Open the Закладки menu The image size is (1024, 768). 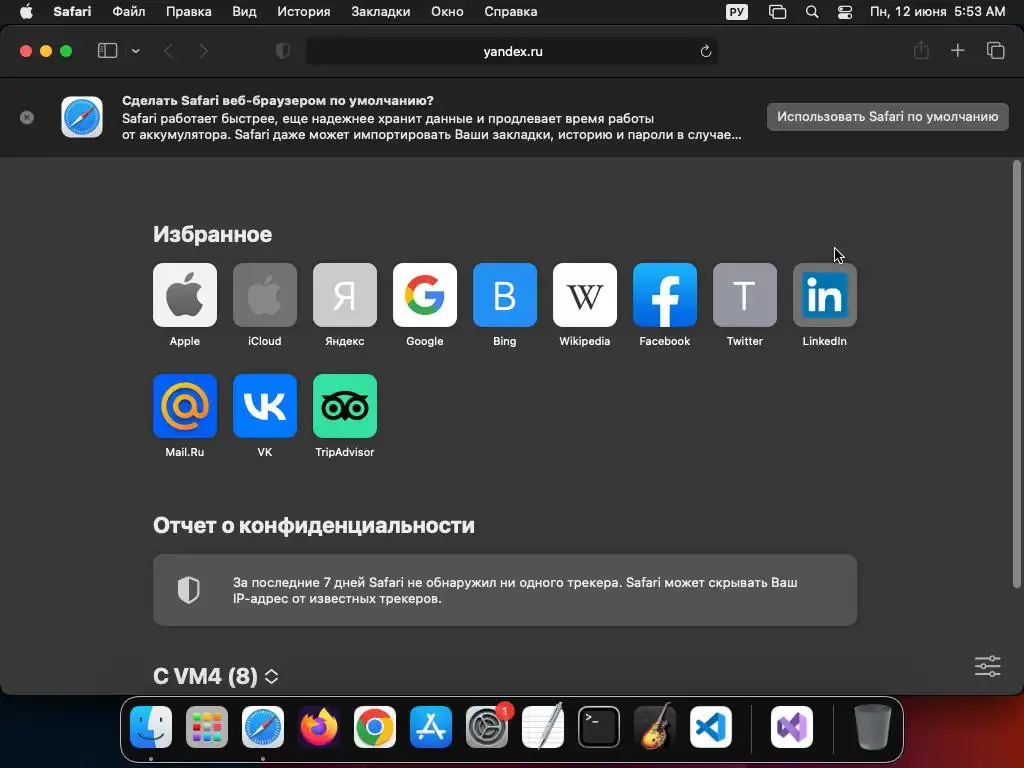click(381, 12)
